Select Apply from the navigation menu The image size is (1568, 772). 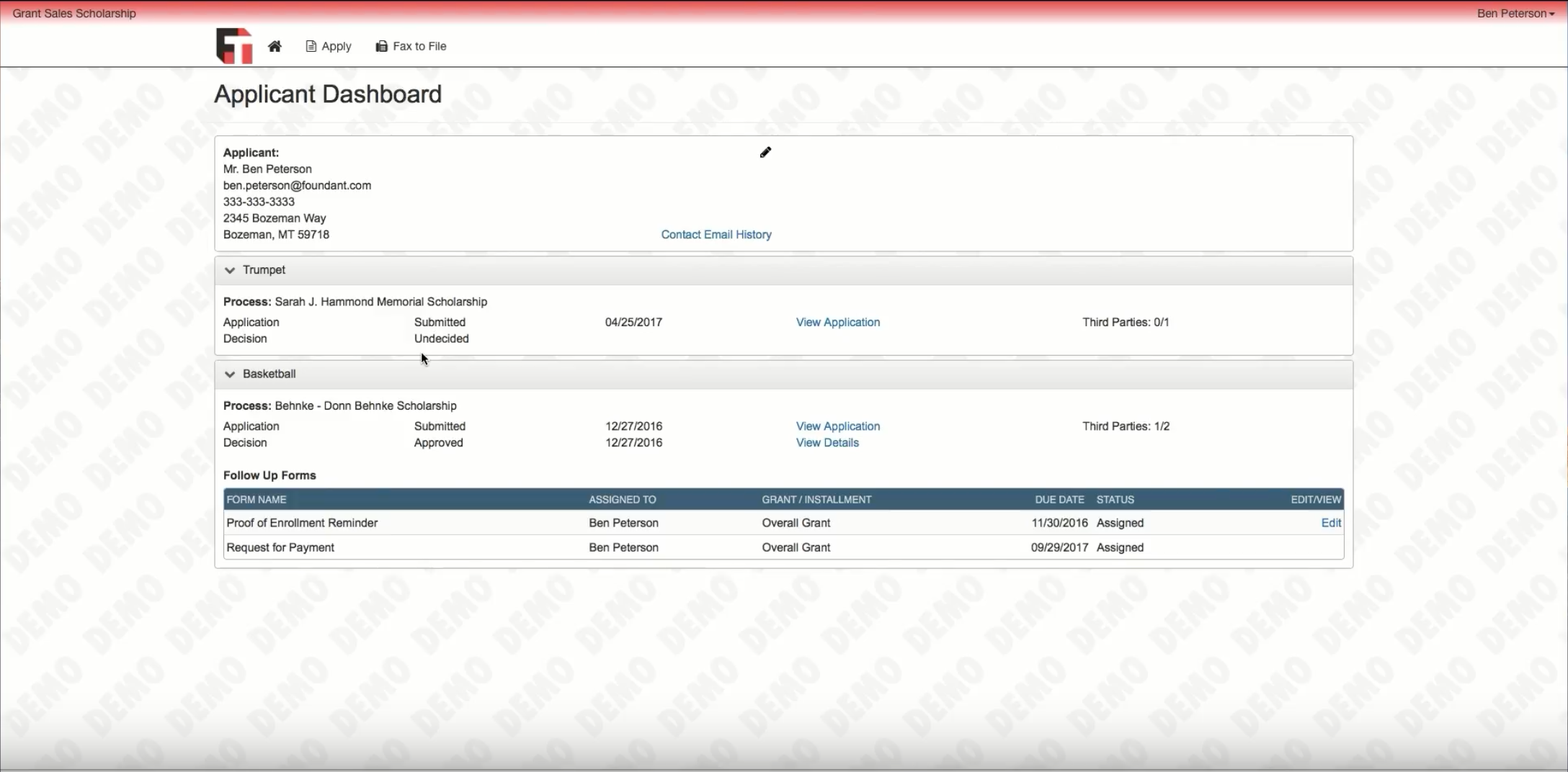336,45
